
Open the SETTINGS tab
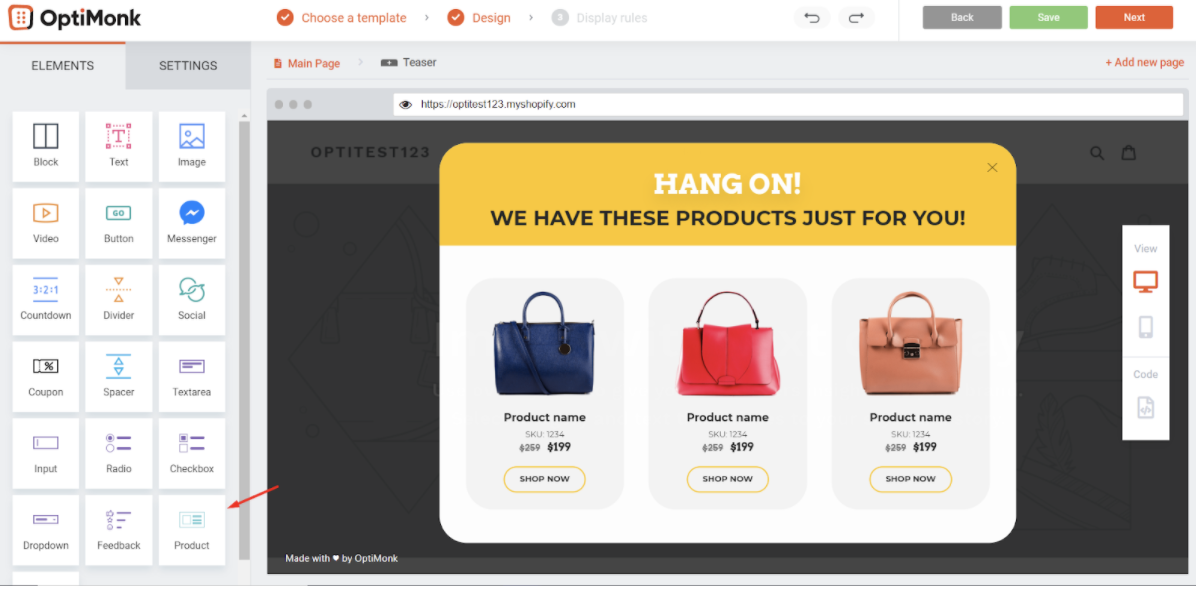tap(188, 66)
